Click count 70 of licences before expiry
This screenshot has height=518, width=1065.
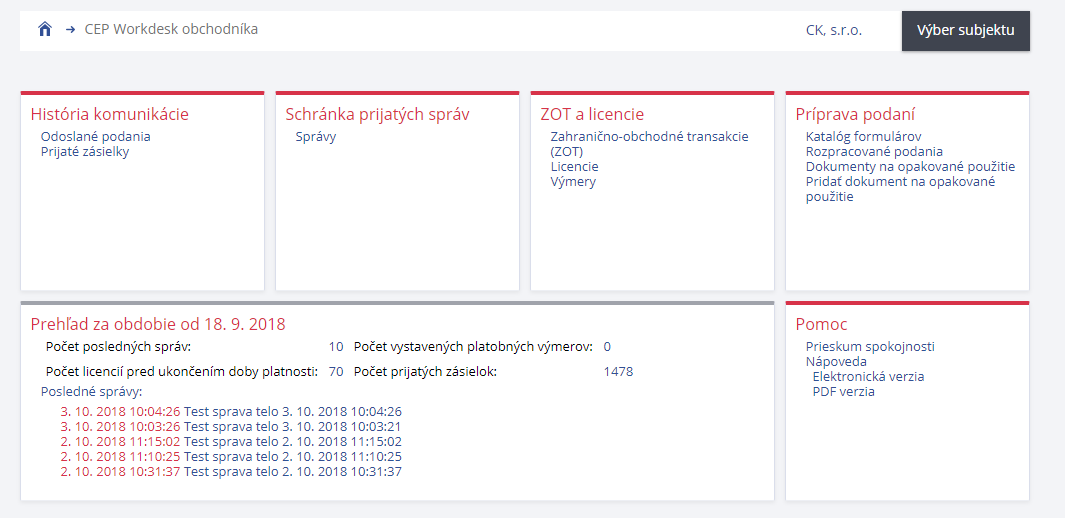click(336, 371)
